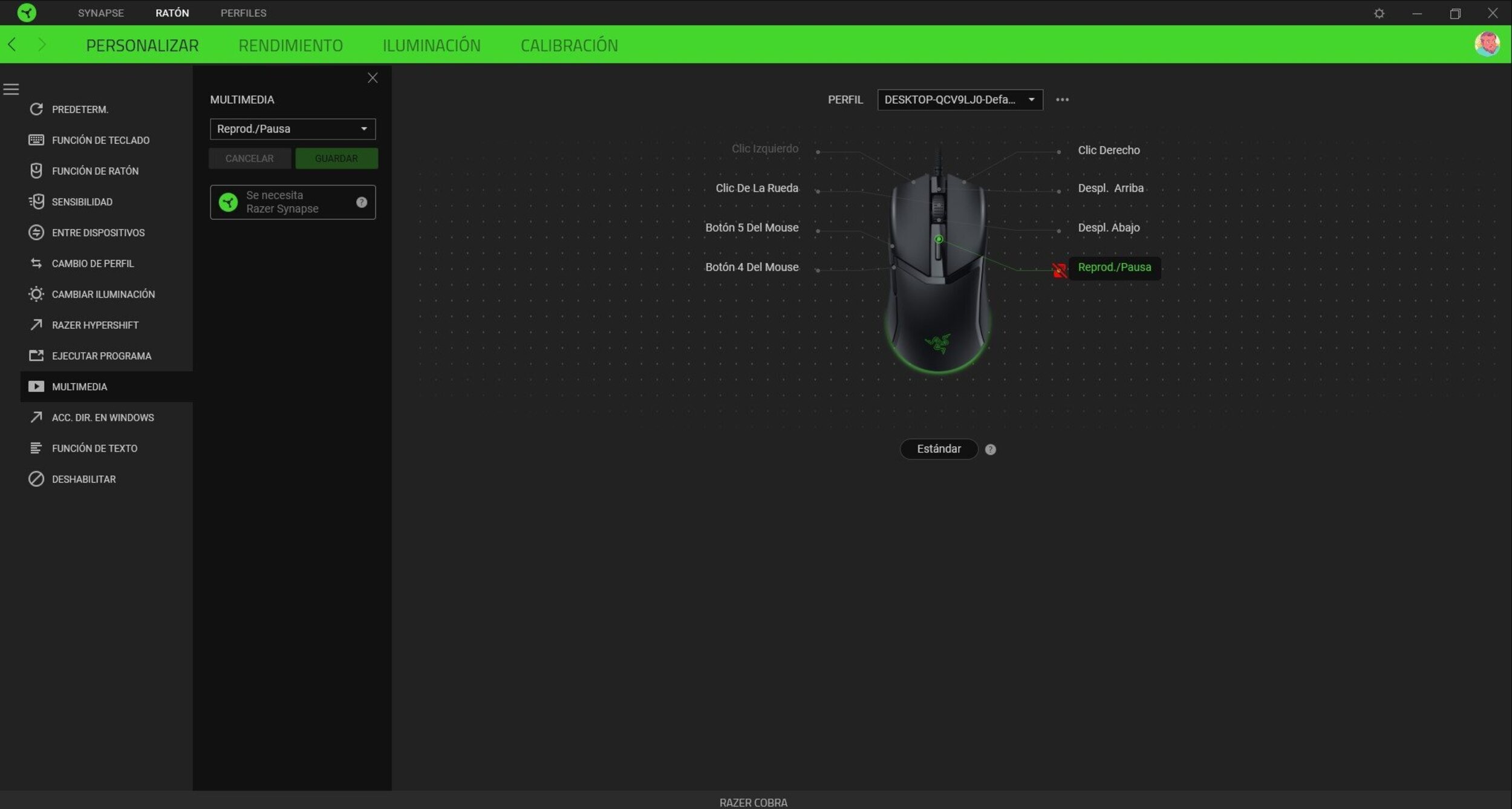Switch to the Rendimiento tab
This screenshot has height=809, width=1512.
[290, 45]
